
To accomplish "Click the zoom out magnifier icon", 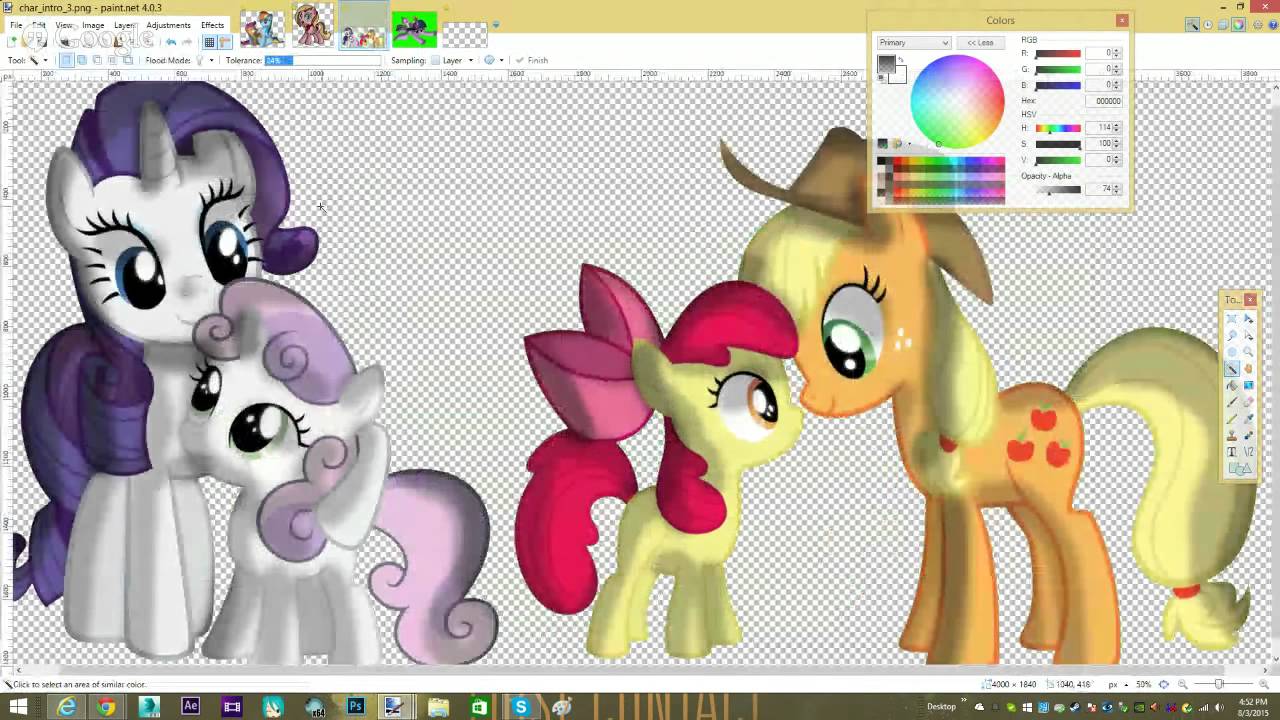I will click(x=1183, y=685).
